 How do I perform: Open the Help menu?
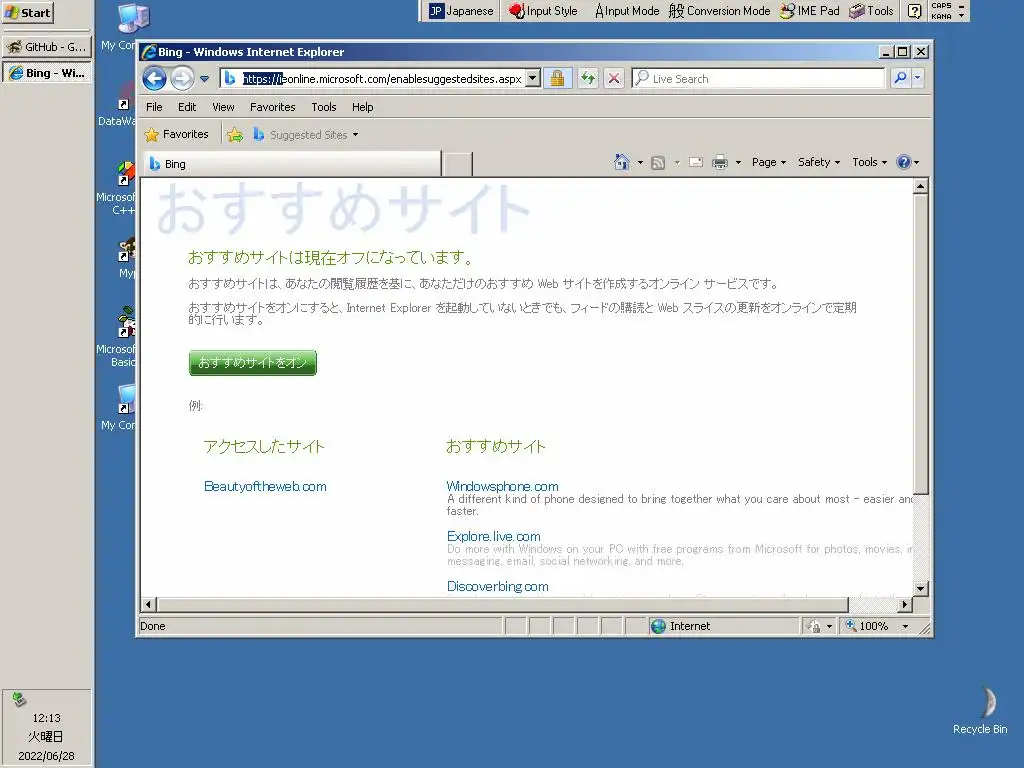[x=362, y=107]
